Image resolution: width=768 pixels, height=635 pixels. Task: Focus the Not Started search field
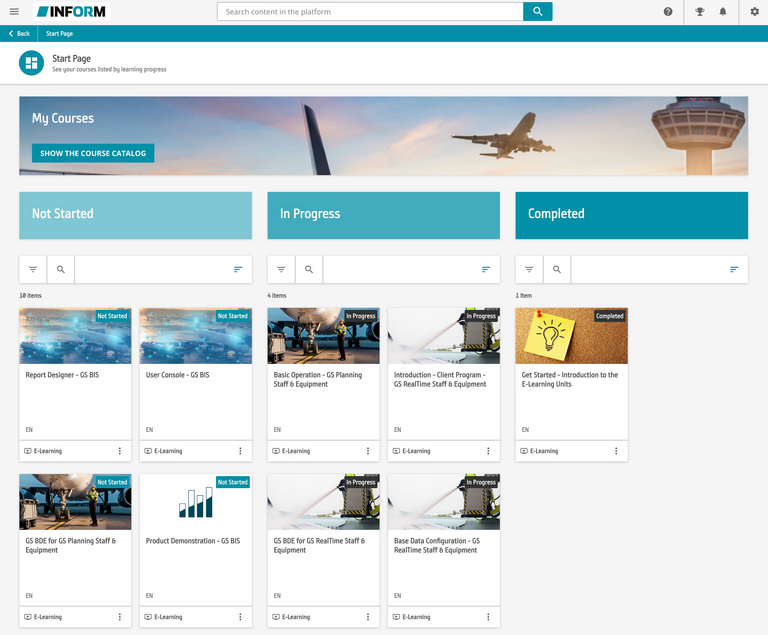[x=152, y=269]
